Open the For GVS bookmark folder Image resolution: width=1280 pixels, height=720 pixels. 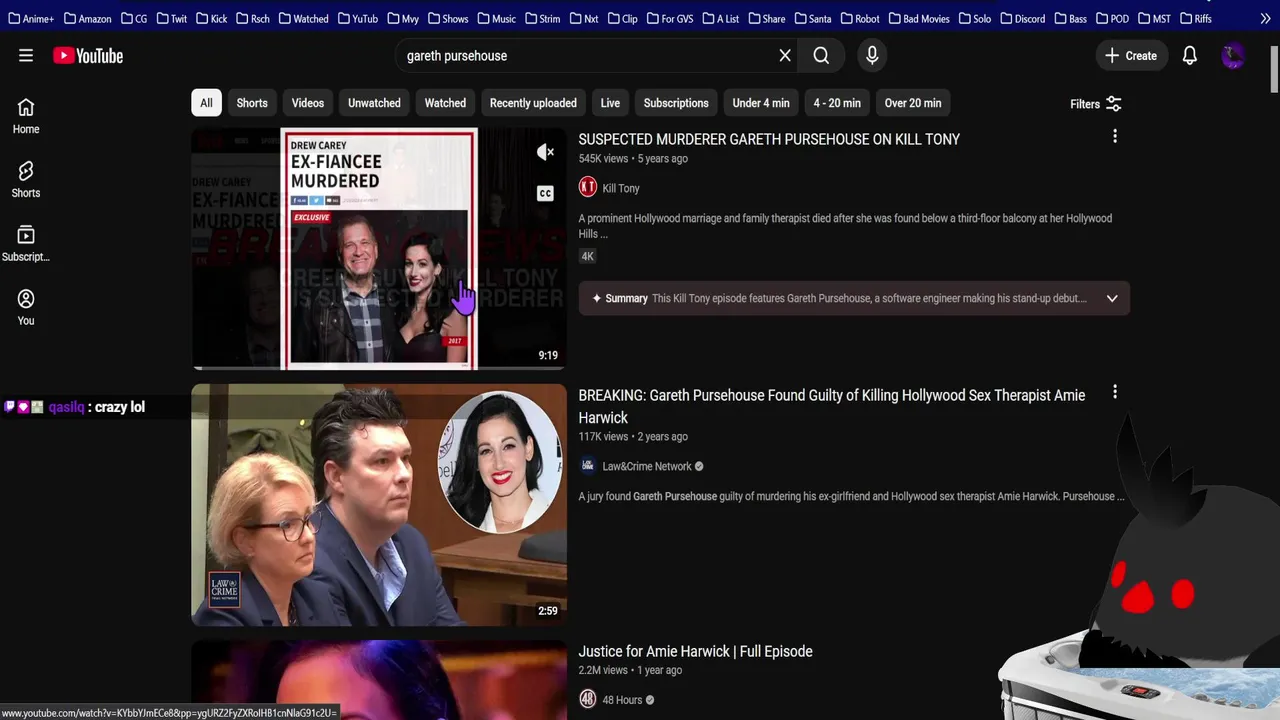[669, 18]
